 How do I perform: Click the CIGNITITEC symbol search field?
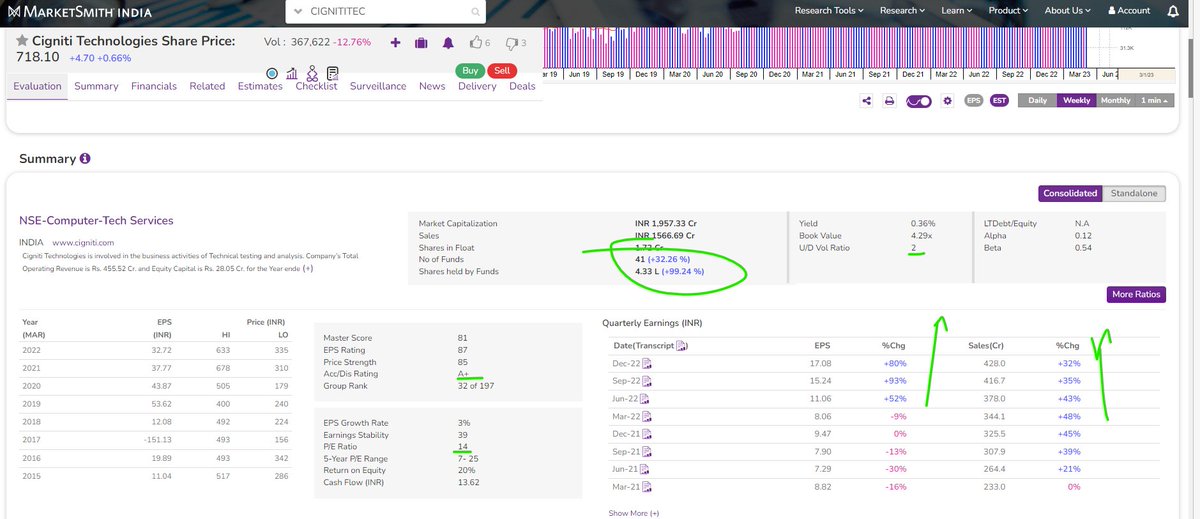coord(386,13)
